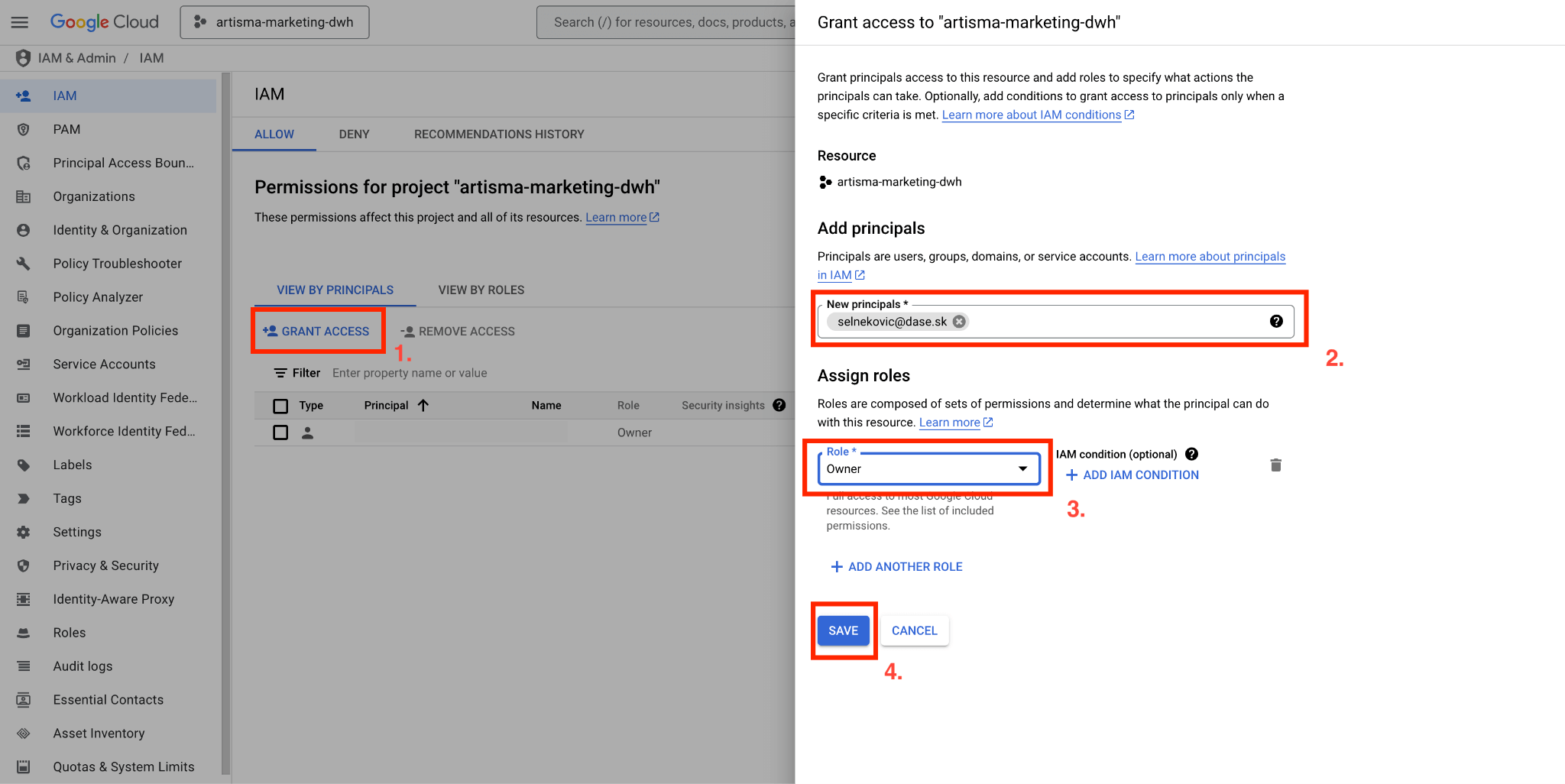1565x784 pixels.
Task: Open Learn more link under Assign roles
Action: [x=956, y=423]
